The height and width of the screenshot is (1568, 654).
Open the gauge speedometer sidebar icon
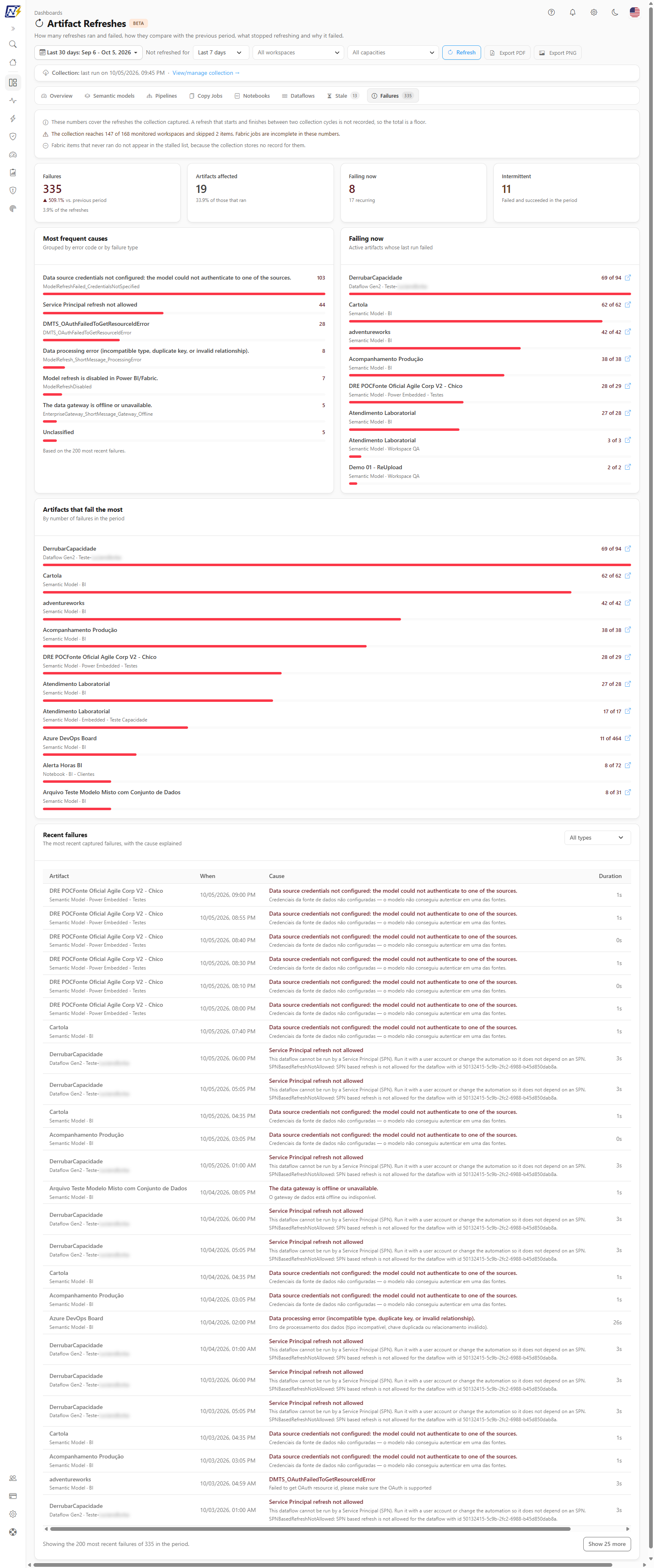[x=13, y=155]
